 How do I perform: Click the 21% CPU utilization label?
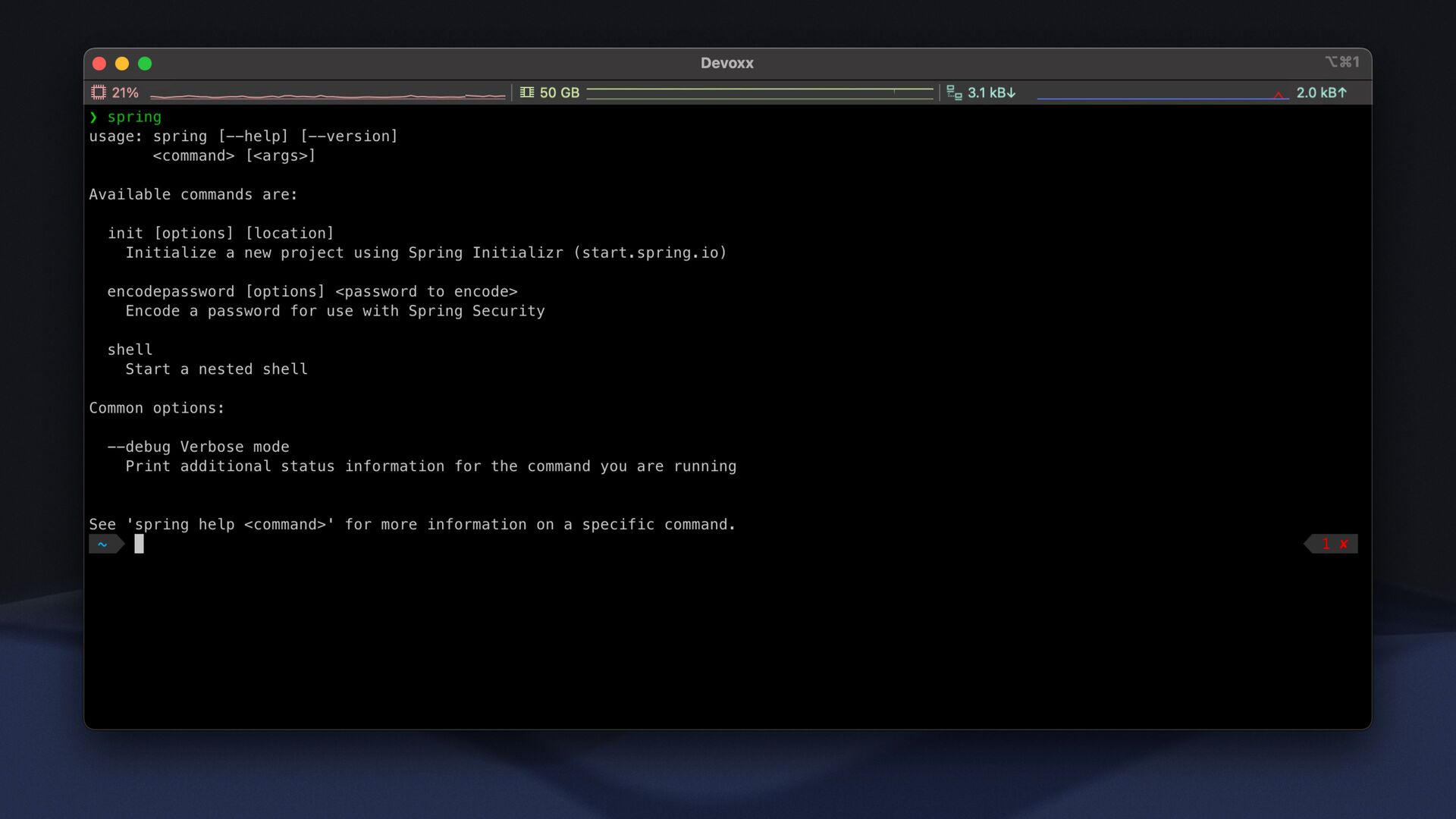[125, 93]
